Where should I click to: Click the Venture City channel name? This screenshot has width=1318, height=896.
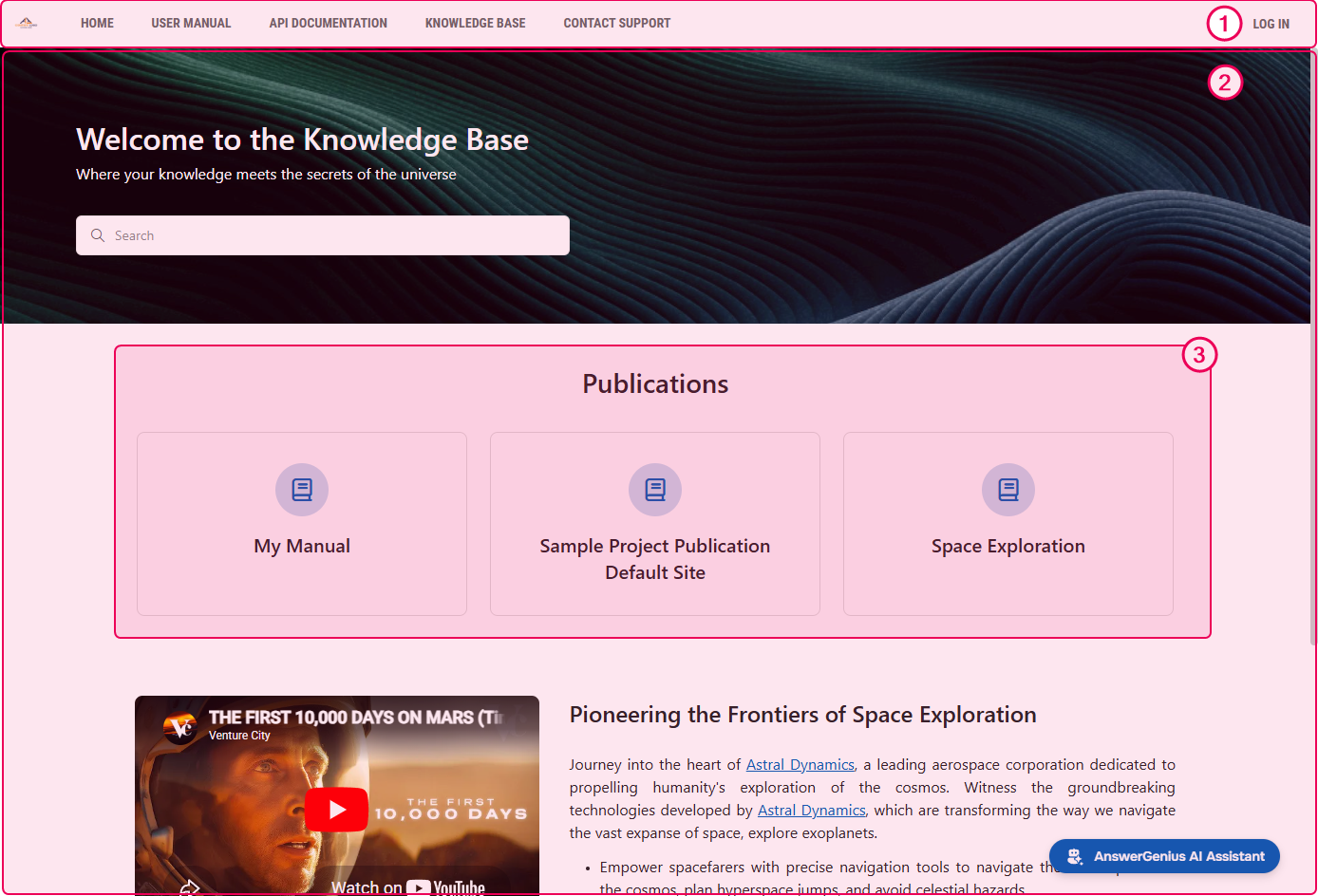pyautogui.click(x=239, y=736)
